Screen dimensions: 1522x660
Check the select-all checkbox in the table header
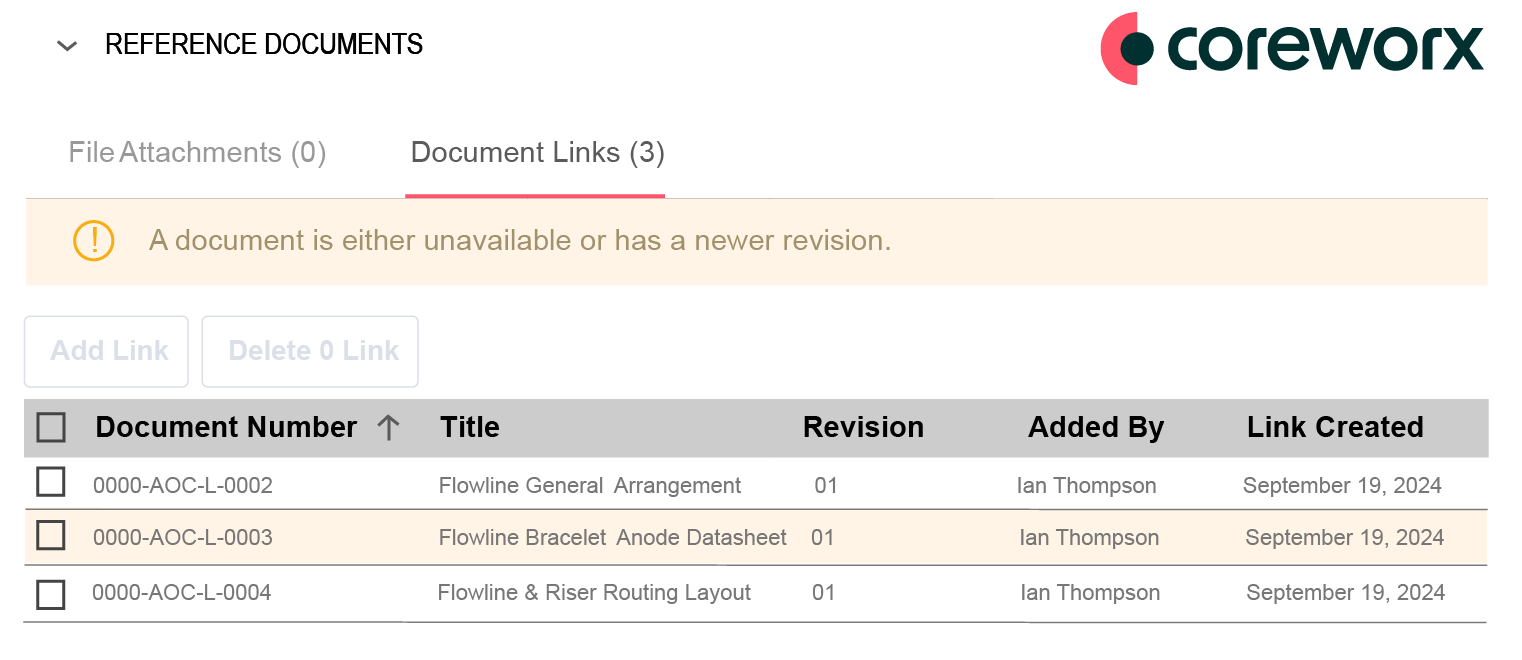50,426
